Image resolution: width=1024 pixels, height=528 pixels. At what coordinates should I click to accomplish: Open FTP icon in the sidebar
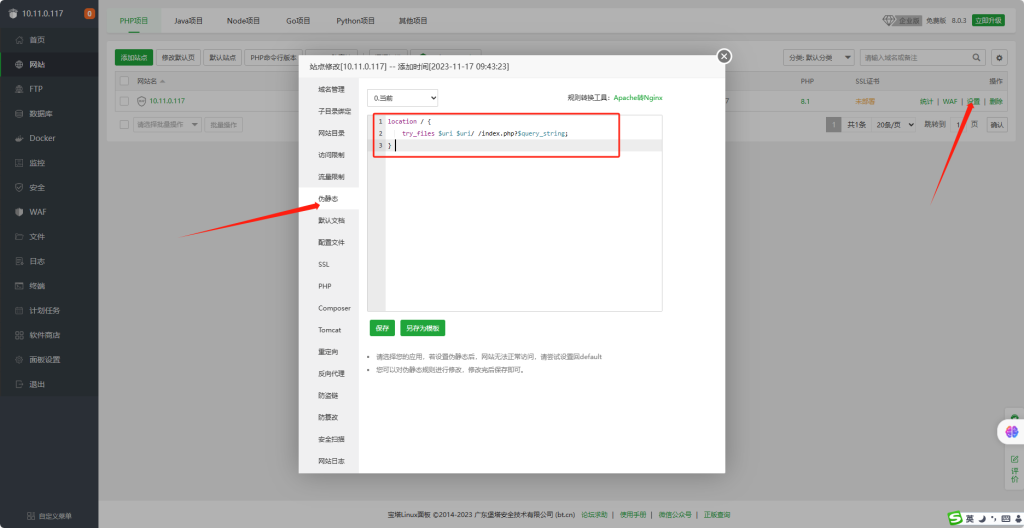(19, 89)
